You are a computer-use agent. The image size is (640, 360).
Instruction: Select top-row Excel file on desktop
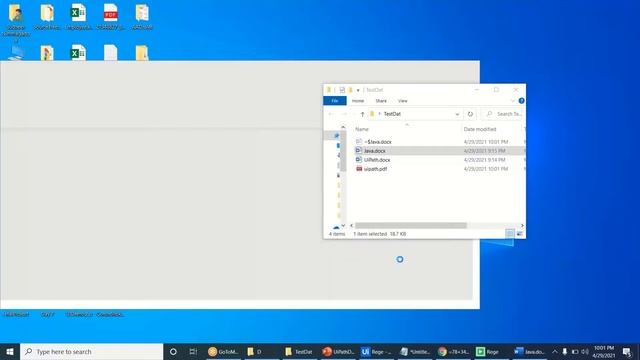pos(78,17)
